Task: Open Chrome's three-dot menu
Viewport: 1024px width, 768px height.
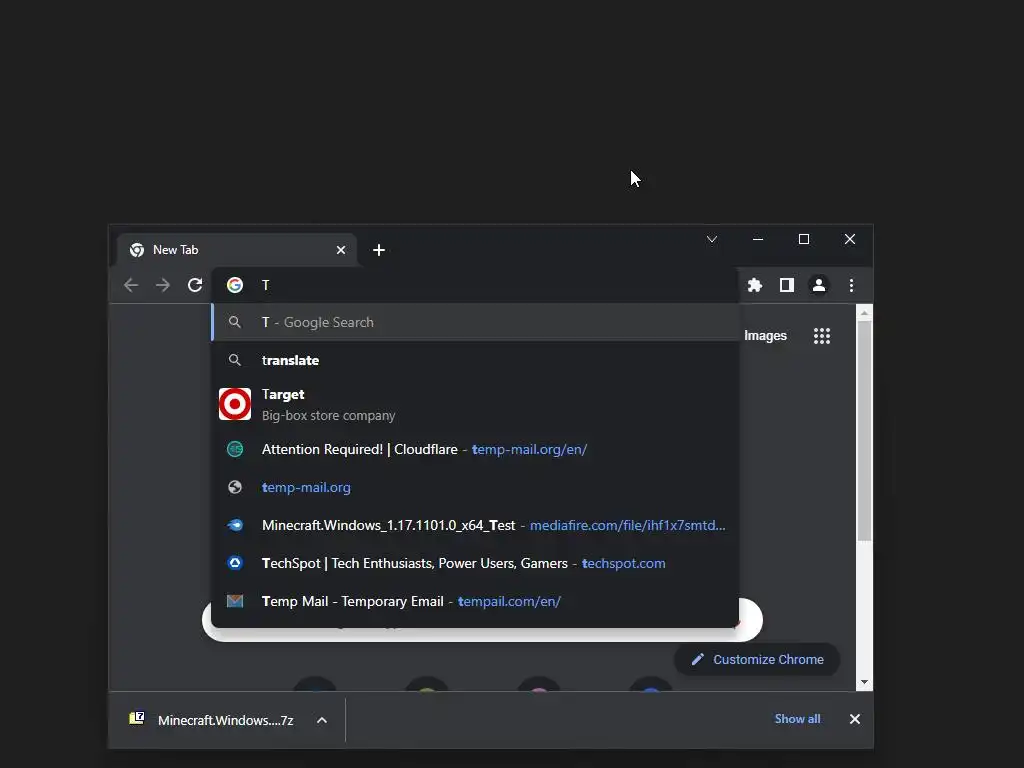Action: click(x=851, y=285)
